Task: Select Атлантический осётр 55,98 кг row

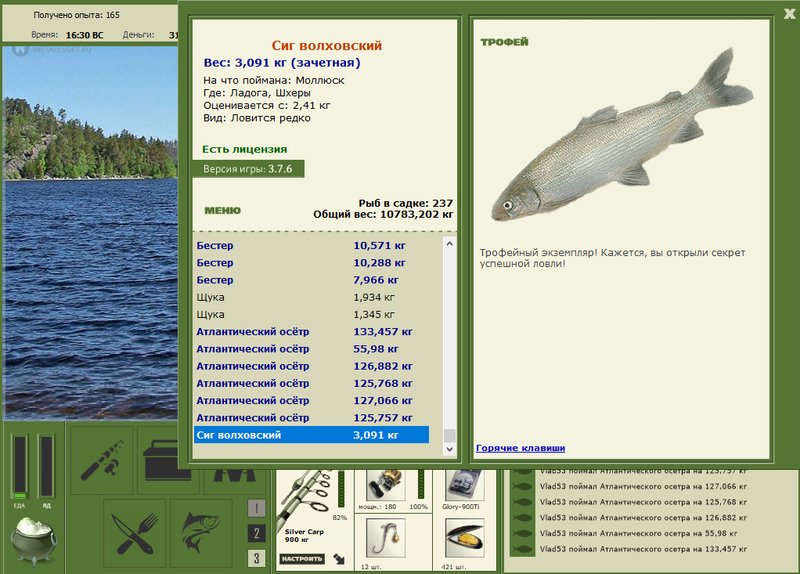Action: (311, 349)
